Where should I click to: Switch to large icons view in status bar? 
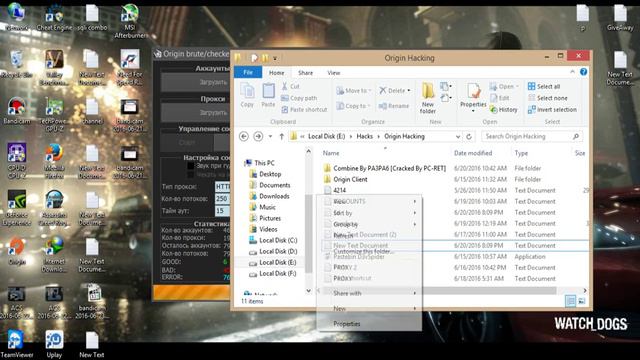click(x=582, y=301)
